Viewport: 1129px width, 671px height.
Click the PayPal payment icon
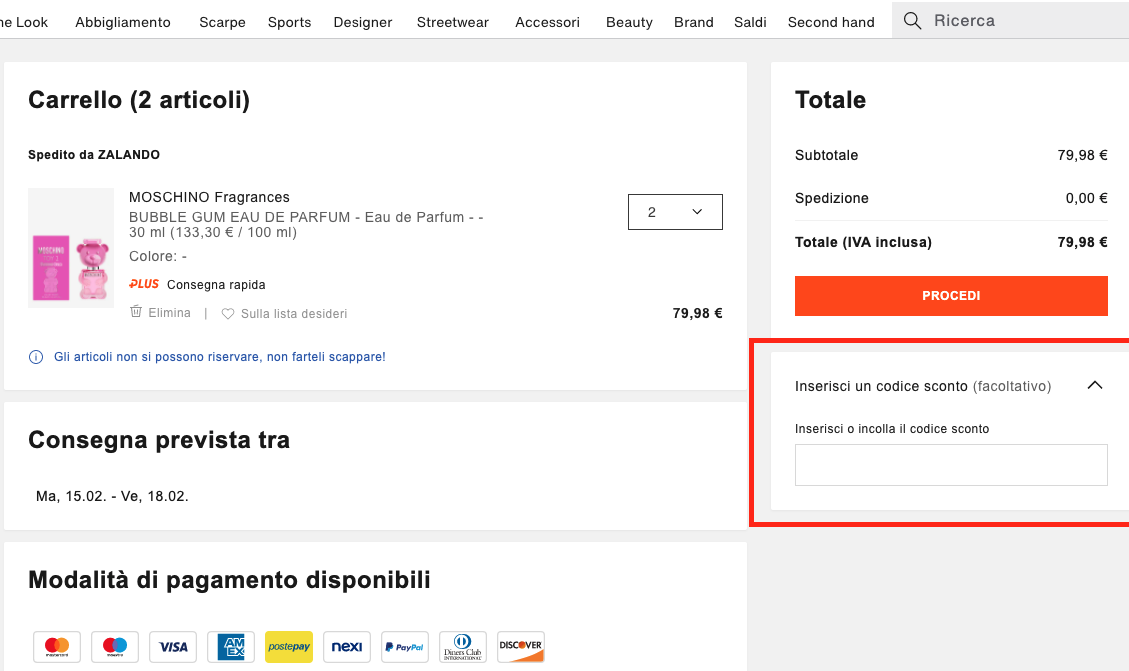click(405, 647)
